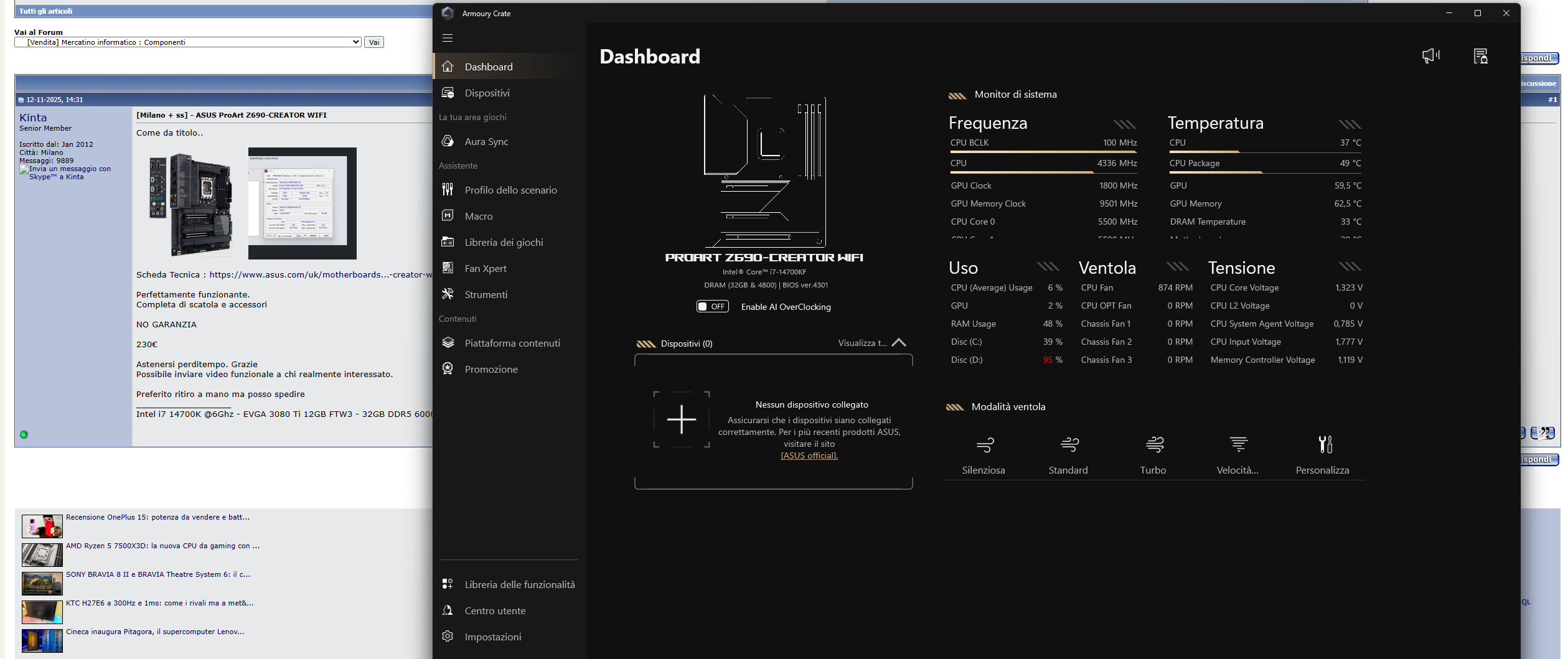Viewport: 1568px width, 659px height.
Task: Open the CPU-Z screenshot thumbnail in post
Action: [x=302, y=203]
